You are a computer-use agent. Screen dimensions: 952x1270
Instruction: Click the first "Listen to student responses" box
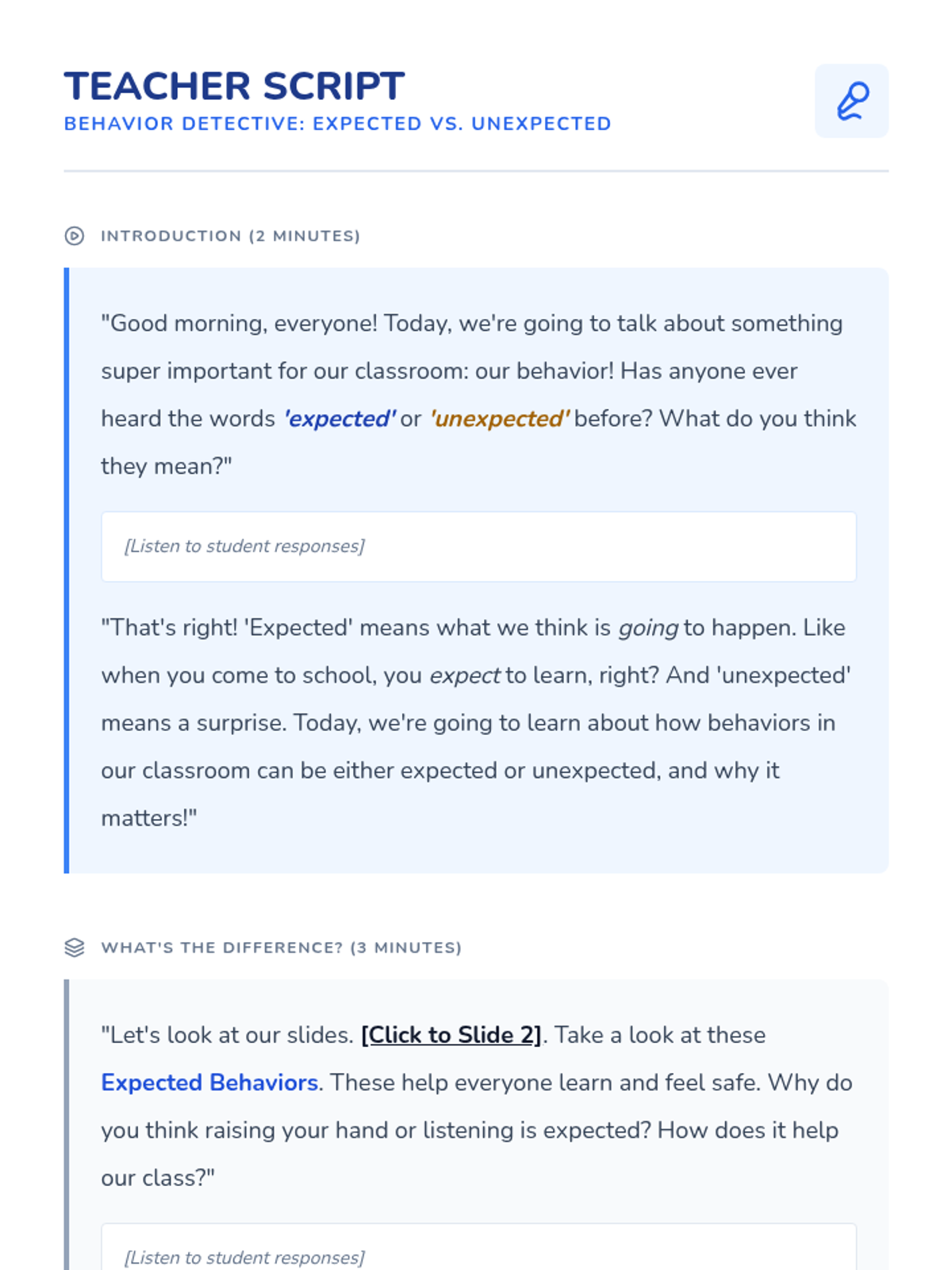[478, 546]
